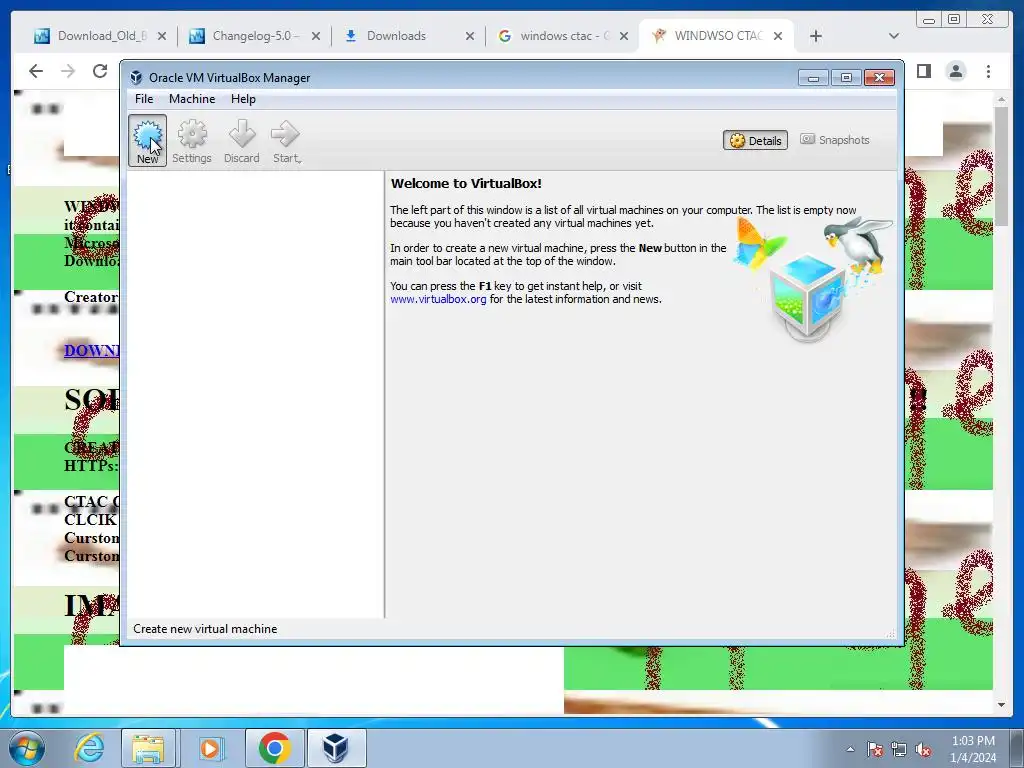The height and width of the screenshot is (768, 1024).
Task: Show hidden tray icons arrow
Action: [x=850, y=749]
